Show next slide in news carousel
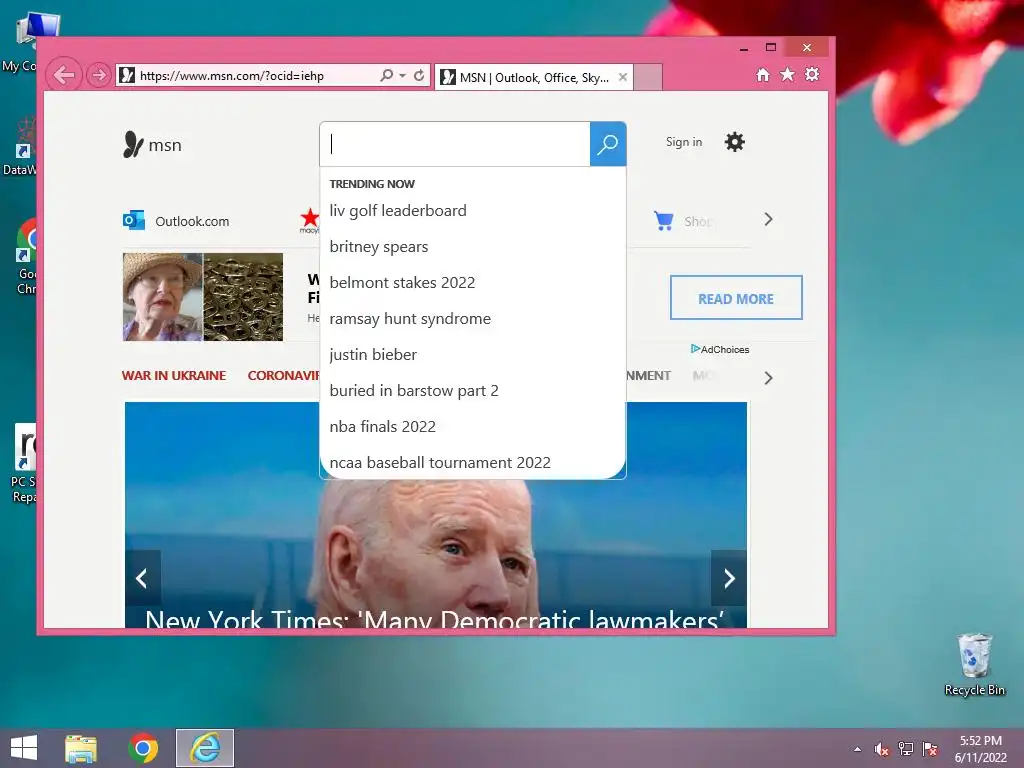 (729, 578)
